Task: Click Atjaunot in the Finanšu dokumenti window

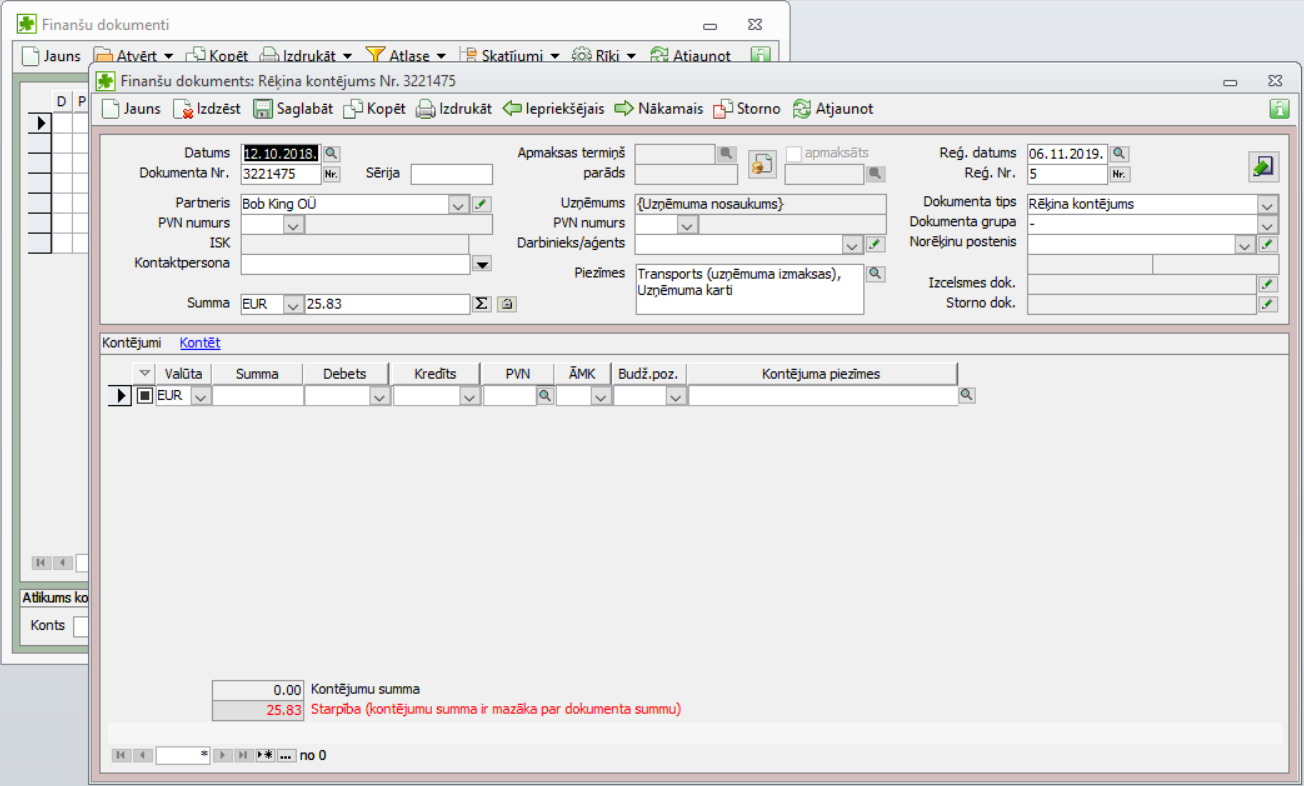Action: [690, 56]
